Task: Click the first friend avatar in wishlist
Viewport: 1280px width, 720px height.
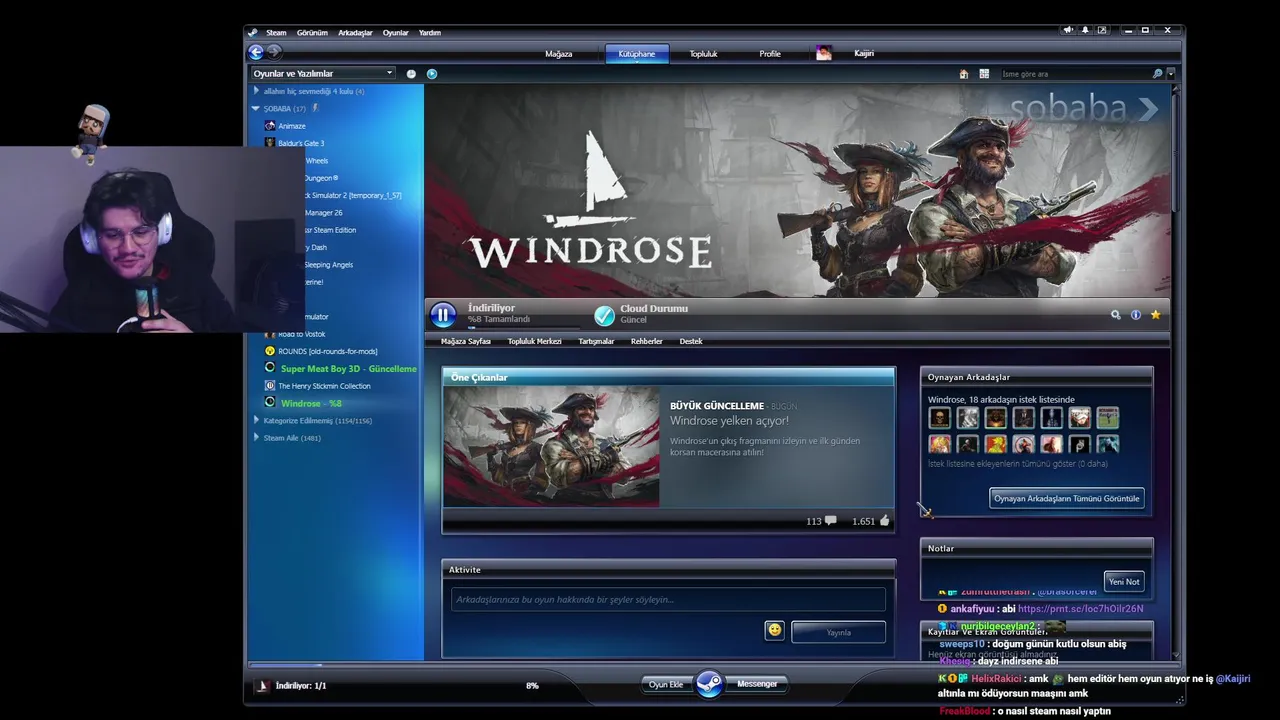Action: (x=939, y=418)
